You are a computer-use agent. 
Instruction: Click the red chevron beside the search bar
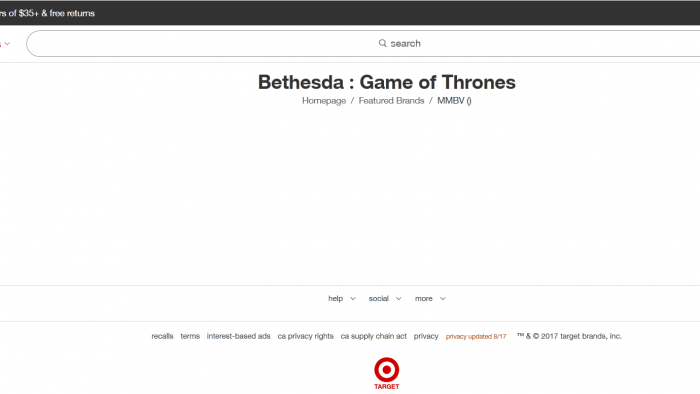tap(7, 44)
